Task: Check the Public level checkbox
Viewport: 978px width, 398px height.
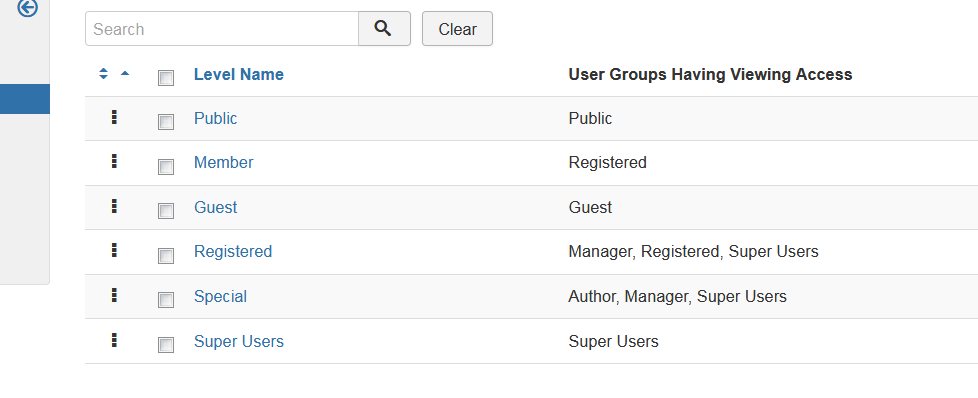Action: click(166, 122)
